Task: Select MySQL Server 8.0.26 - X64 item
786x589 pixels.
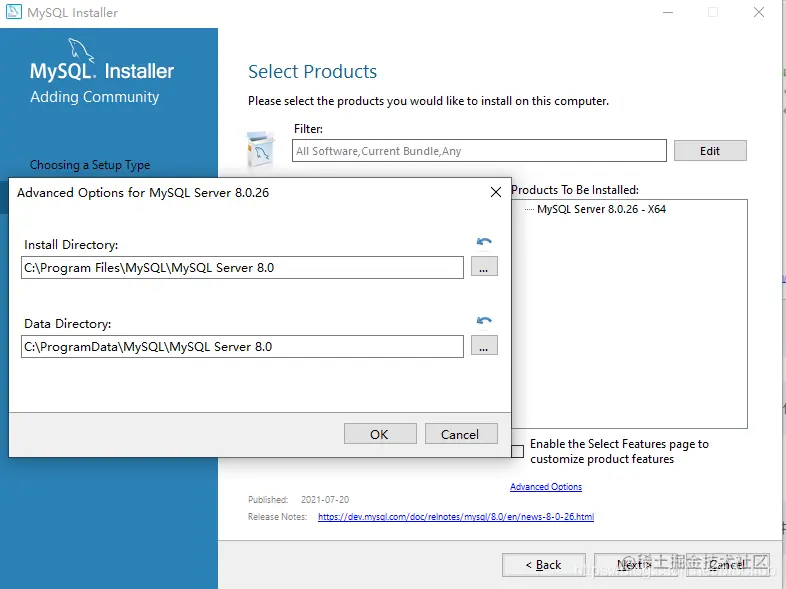Action: coord(601,209)
